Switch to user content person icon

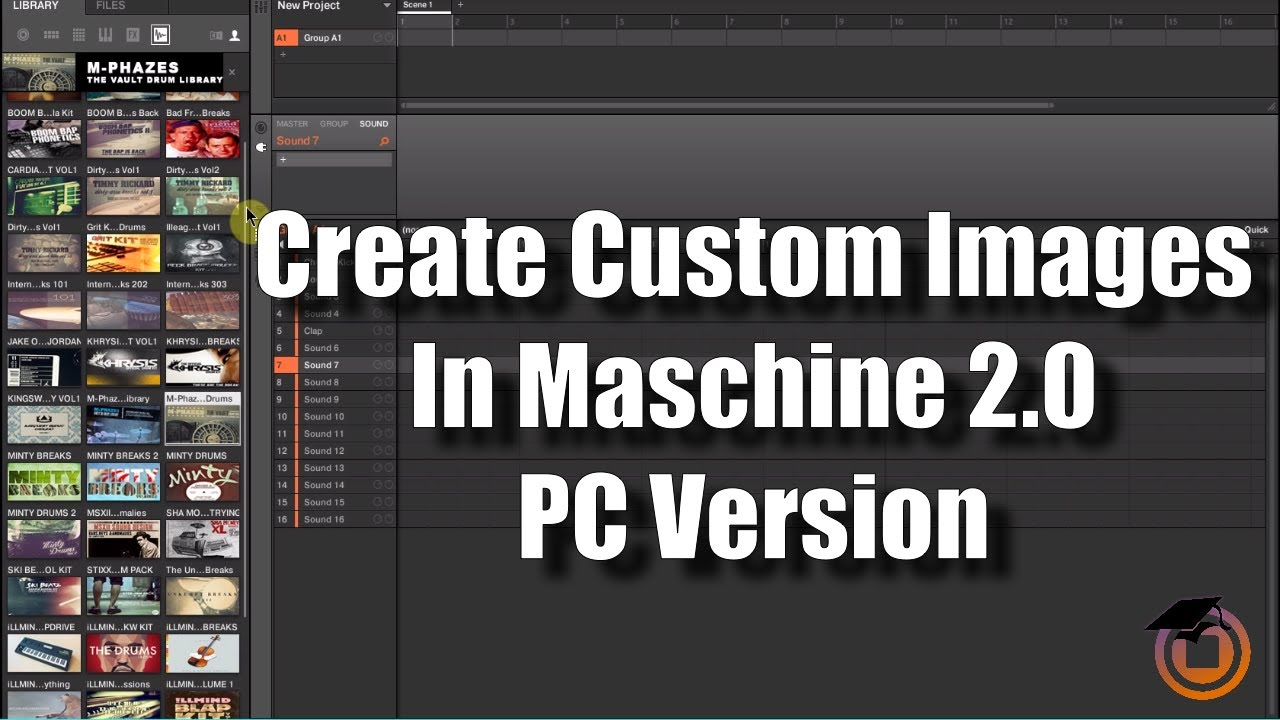point(235,35)
